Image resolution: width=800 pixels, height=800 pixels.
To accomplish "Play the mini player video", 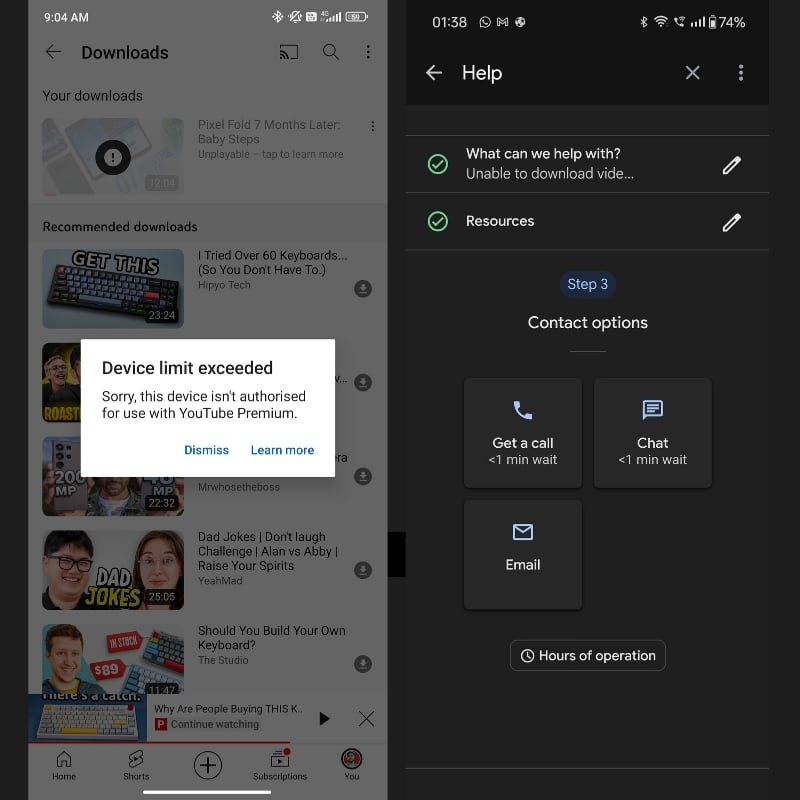I will point(324,718).
